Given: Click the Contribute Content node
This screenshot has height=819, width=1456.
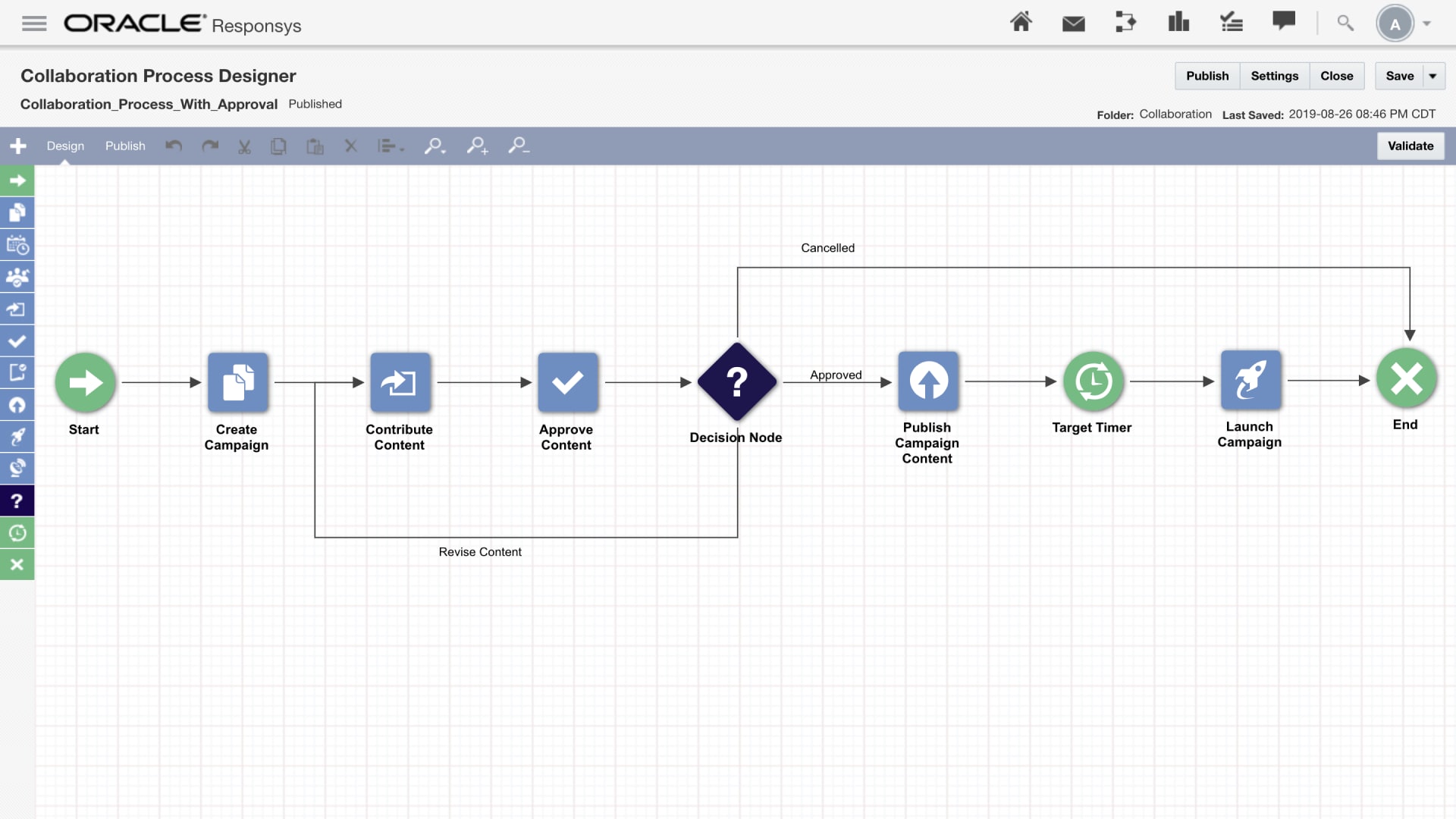Looking at the screenshot, I should point(399,381).
